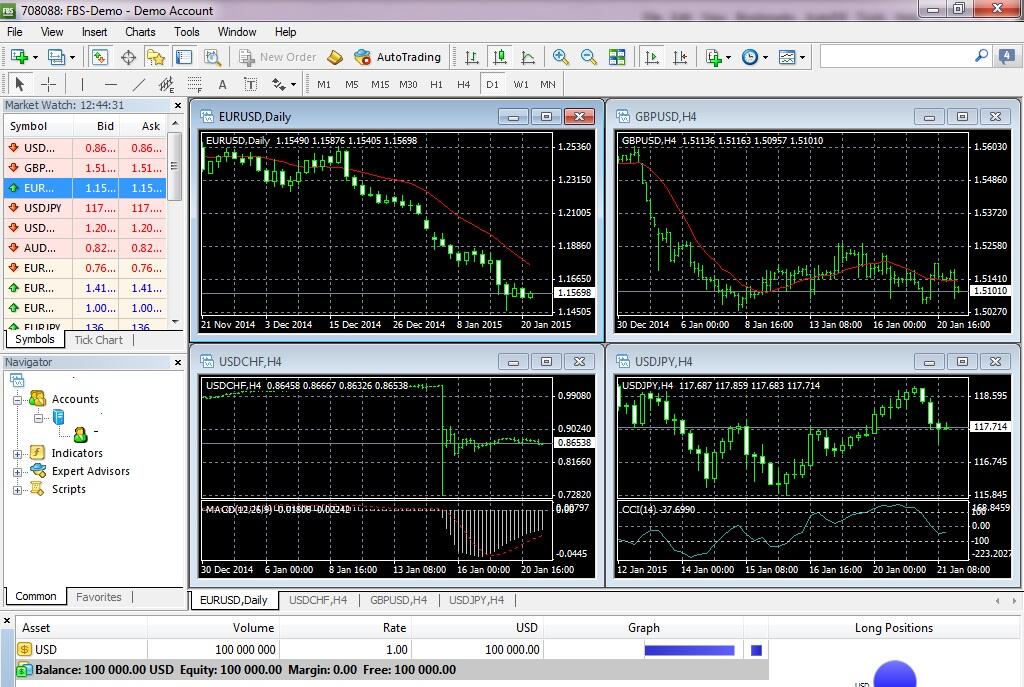Tile chart windows via the toolbar icon
The image size is (1024, 687).
click(x=616, y=57)
